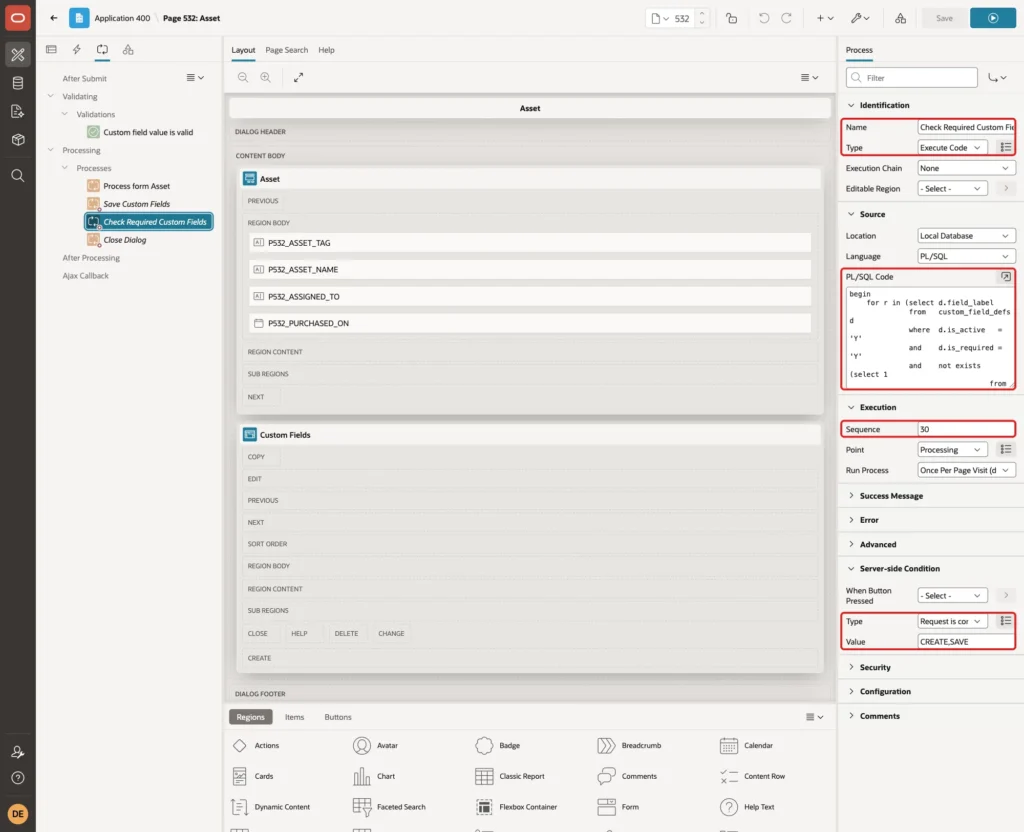The height and width of the screenshot is (832, 1024).
Task: Switch gallery to the Buttons tab
Action: coord(338,717)
